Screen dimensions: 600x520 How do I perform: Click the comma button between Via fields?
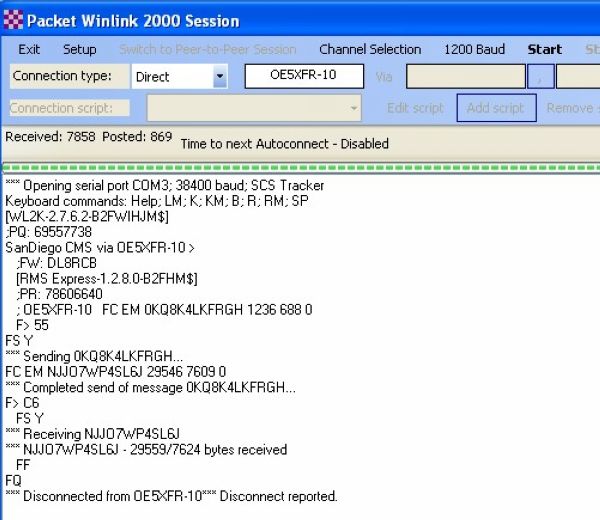click(541, 77)
